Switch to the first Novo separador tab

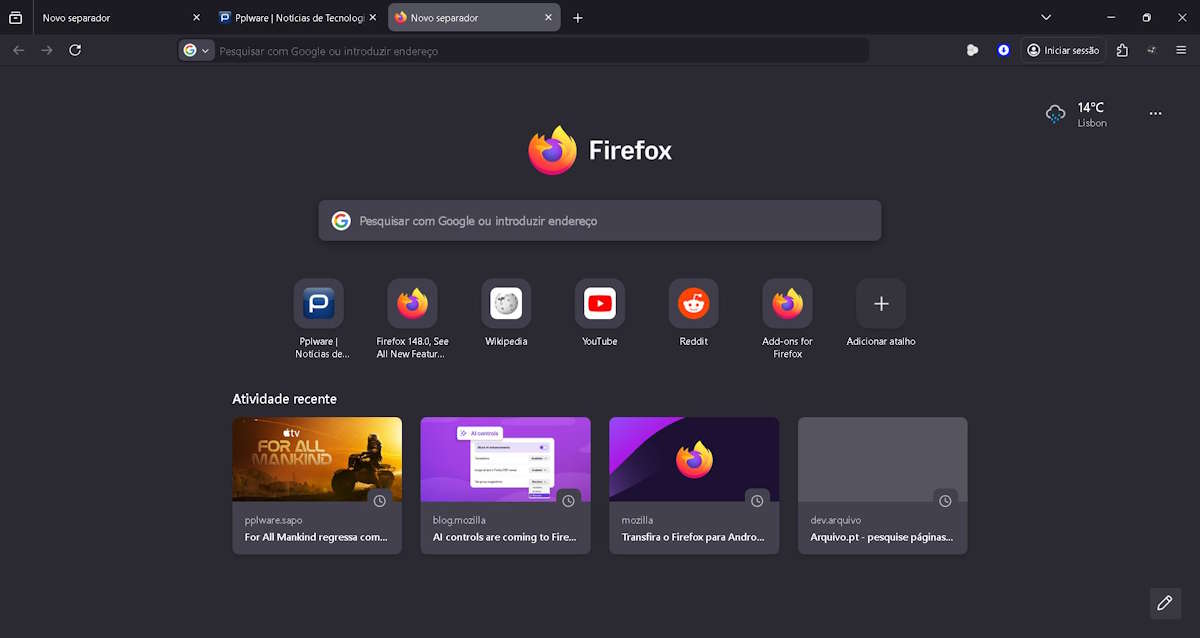[x=110, y=18]
